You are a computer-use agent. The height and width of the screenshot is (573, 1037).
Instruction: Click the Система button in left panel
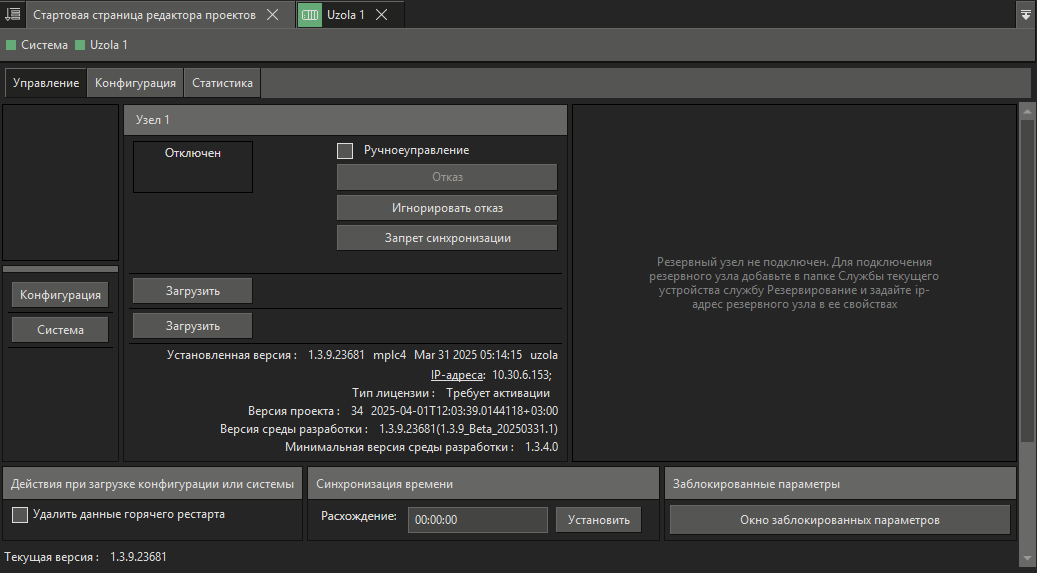click(60, 330)
